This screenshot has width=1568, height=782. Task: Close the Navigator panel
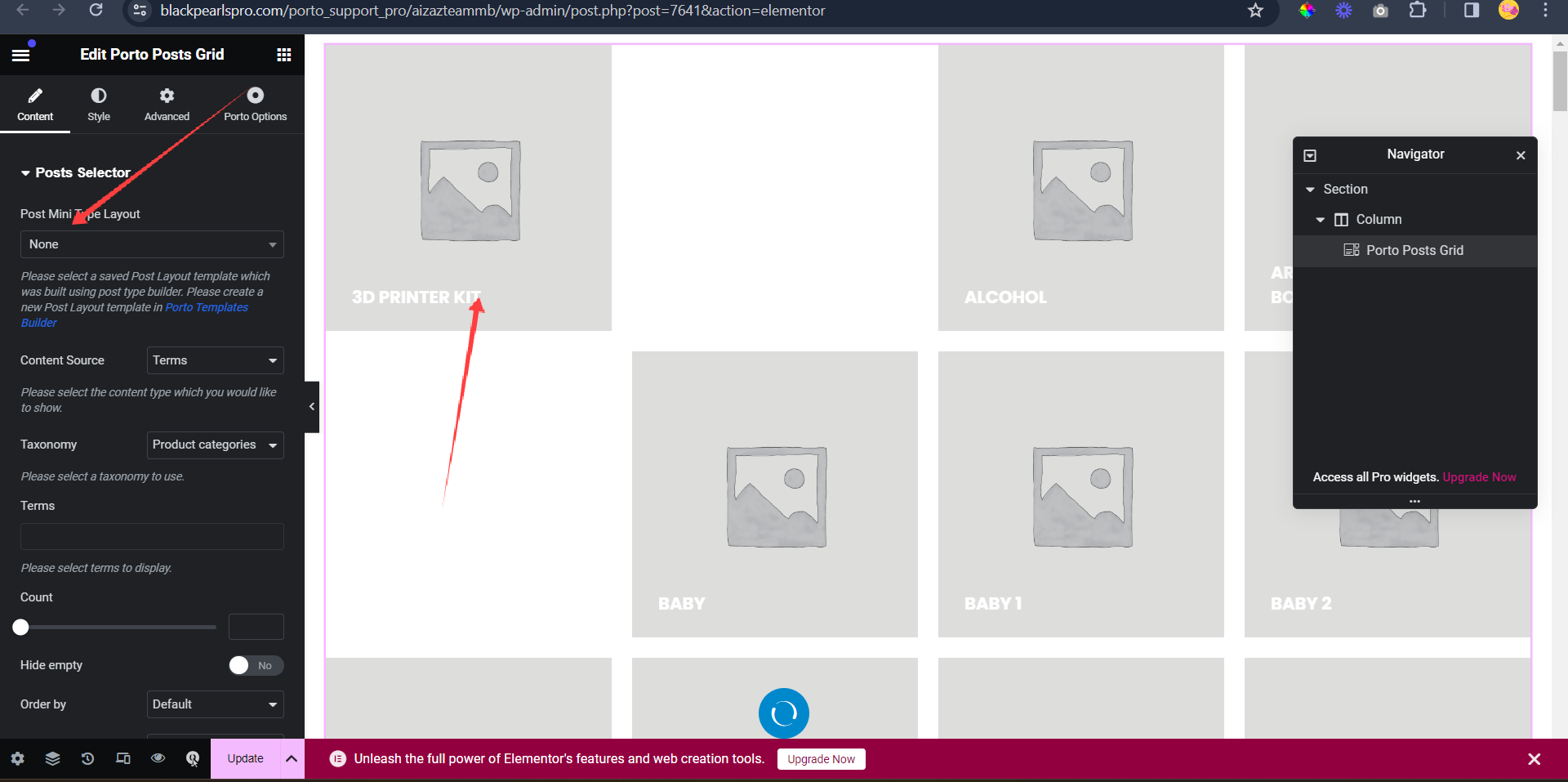1521,155
